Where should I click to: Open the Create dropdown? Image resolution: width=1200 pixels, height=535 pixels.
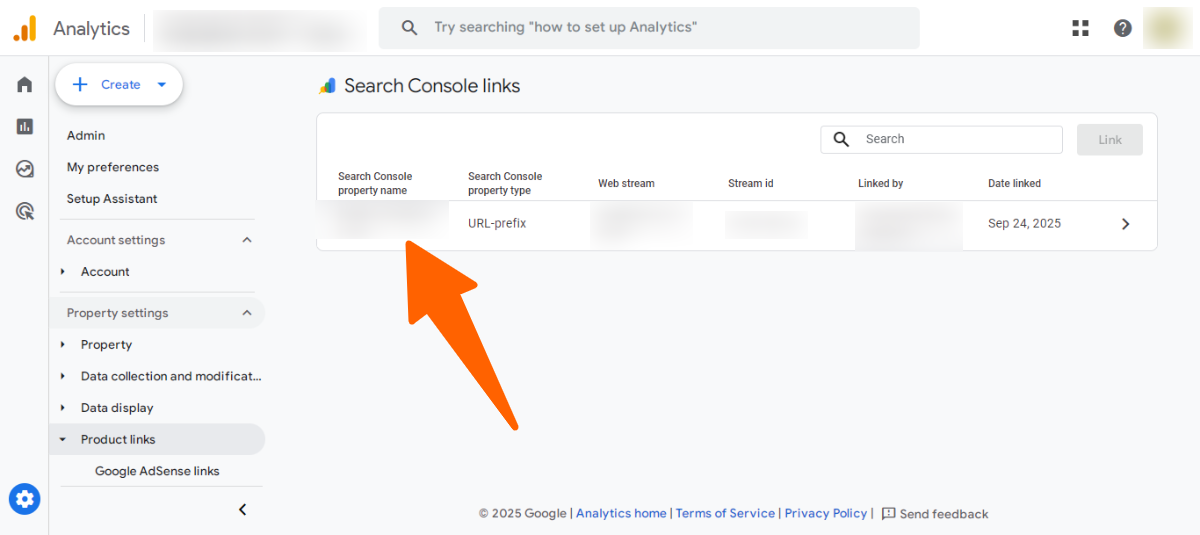click(x=119, y=85)
